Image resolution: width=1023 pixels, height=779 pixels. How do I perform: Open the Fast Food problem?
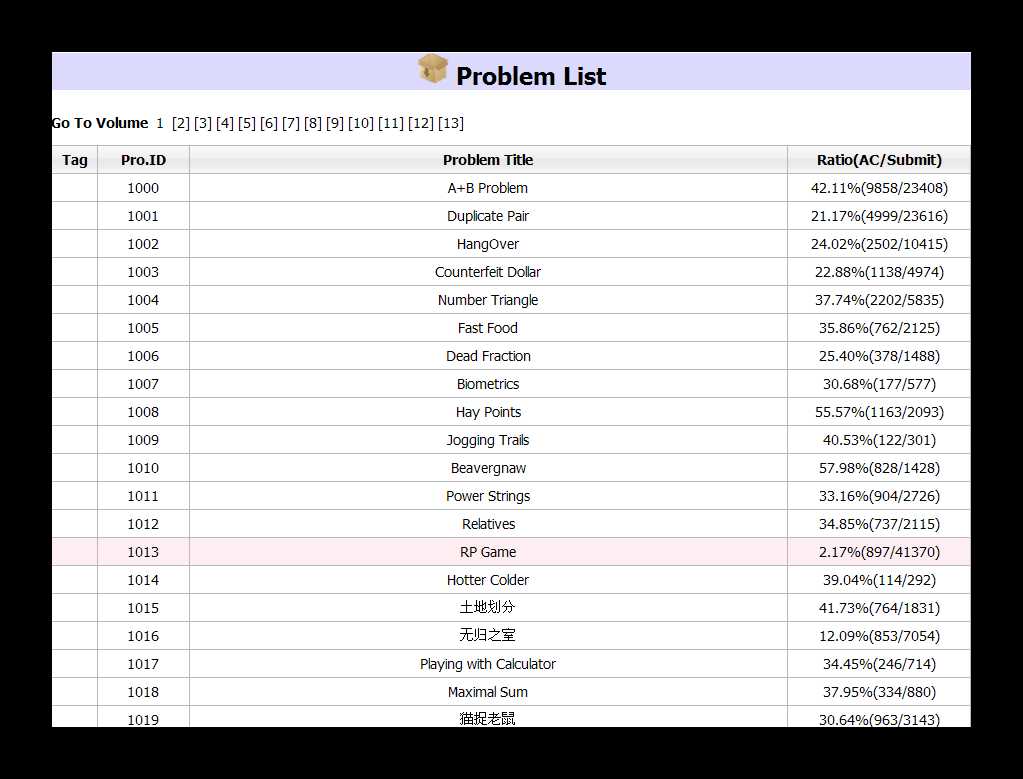point(488,328)
